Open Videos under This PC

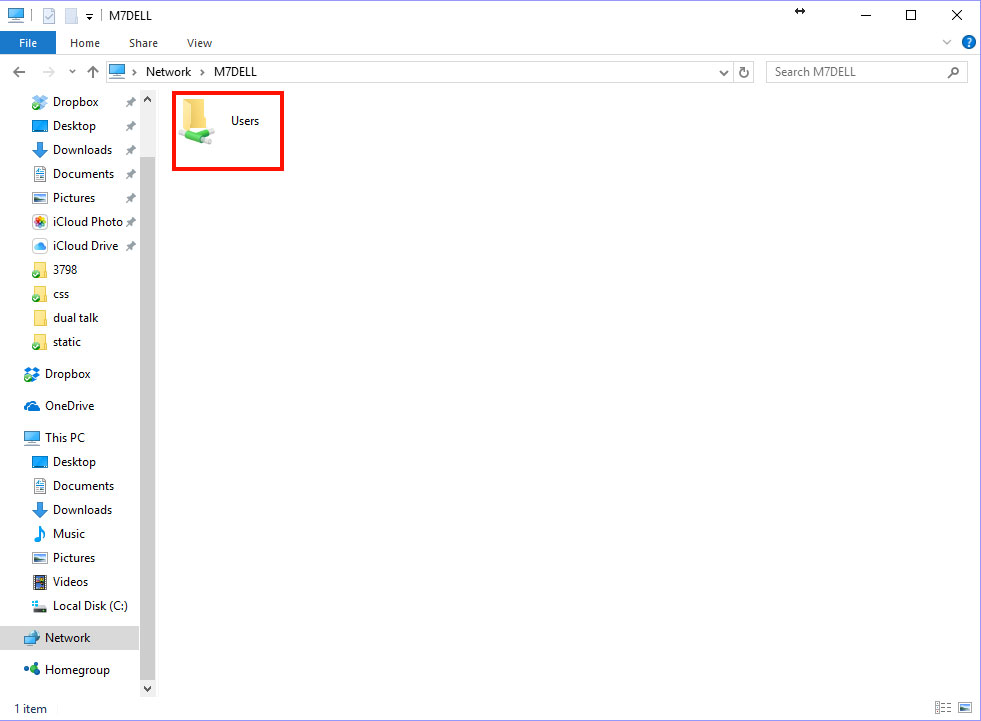(70, 582)
